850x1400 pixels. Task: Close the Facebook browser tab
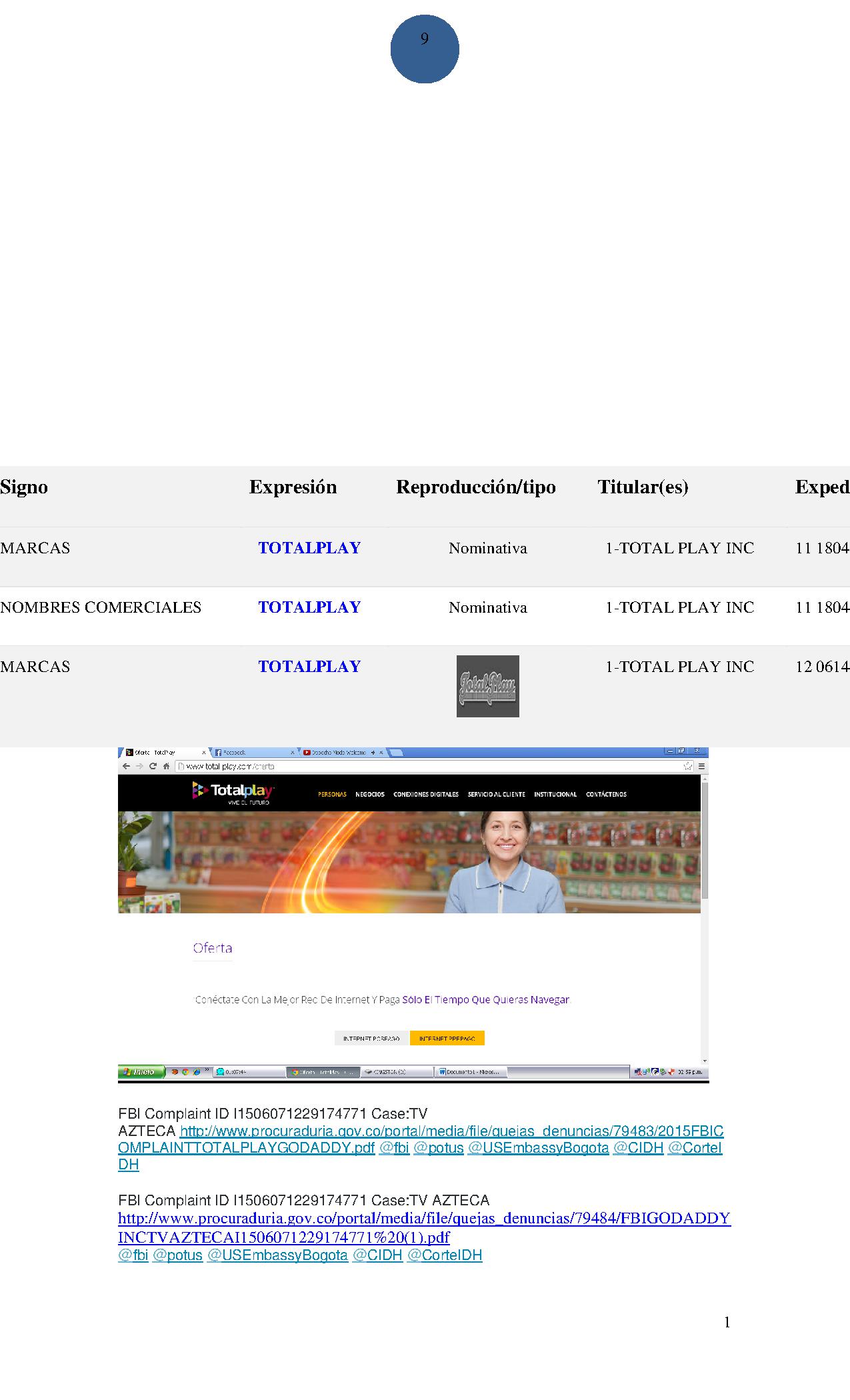(x=292, y=753)
